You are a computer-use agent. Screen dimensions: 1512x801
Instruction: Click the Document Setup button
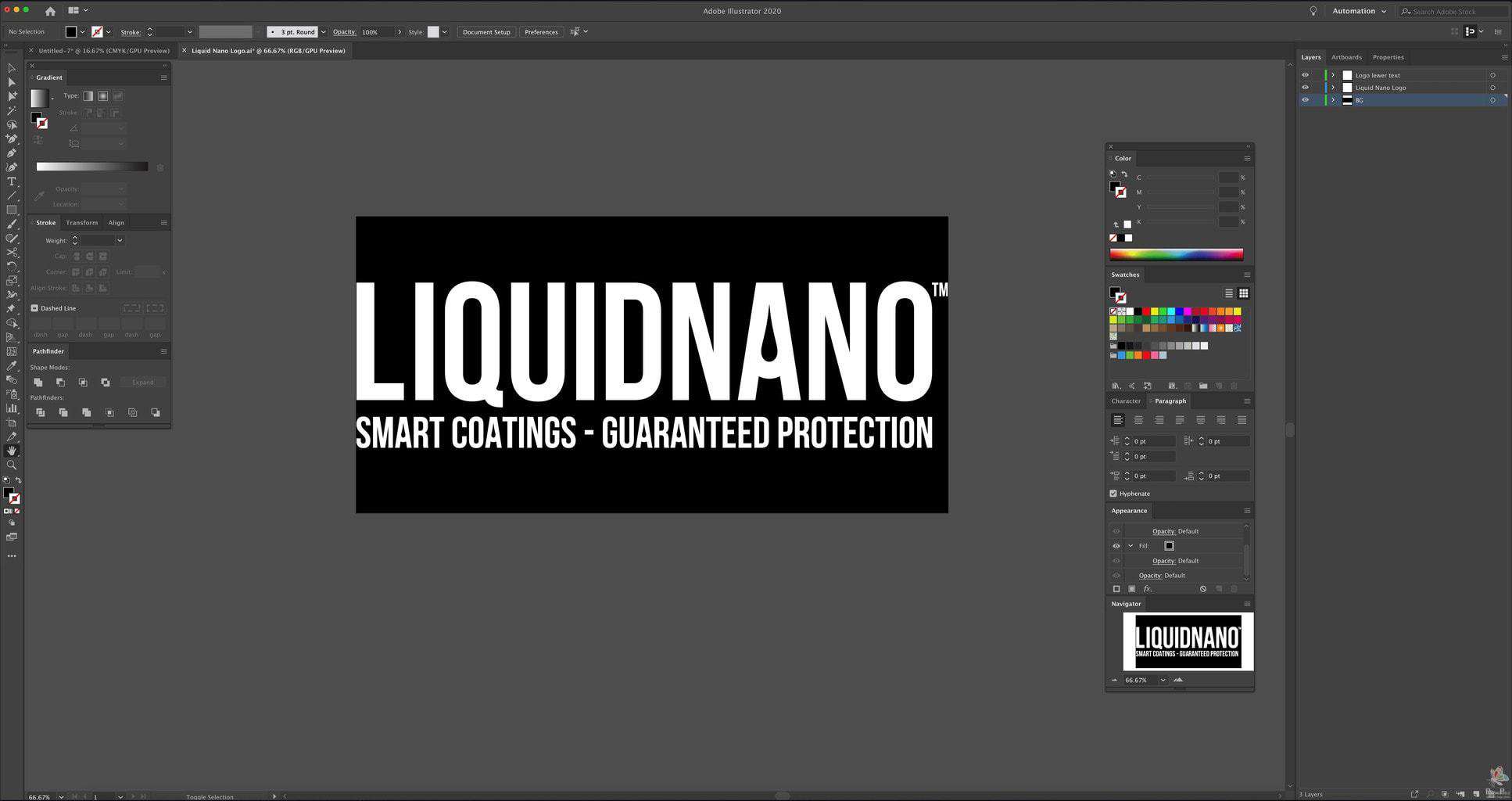point(485,32)
